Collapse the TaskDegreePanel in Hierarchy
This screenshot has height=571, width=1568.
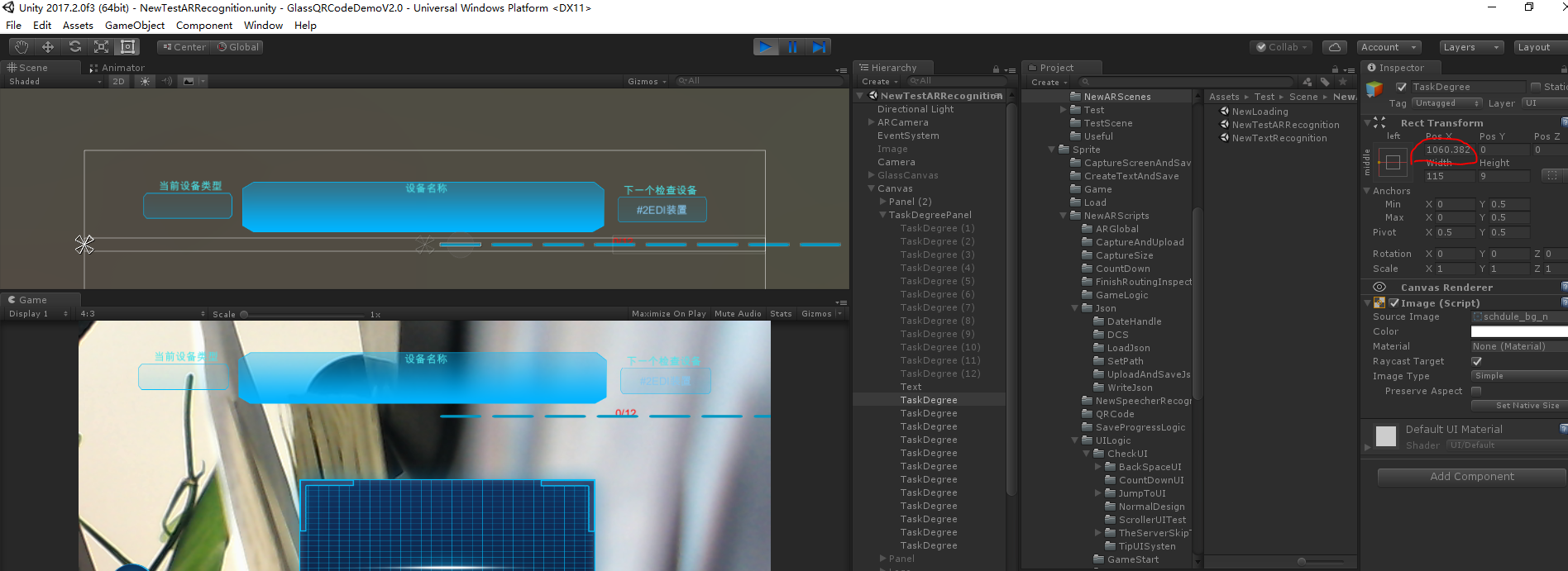882,215
